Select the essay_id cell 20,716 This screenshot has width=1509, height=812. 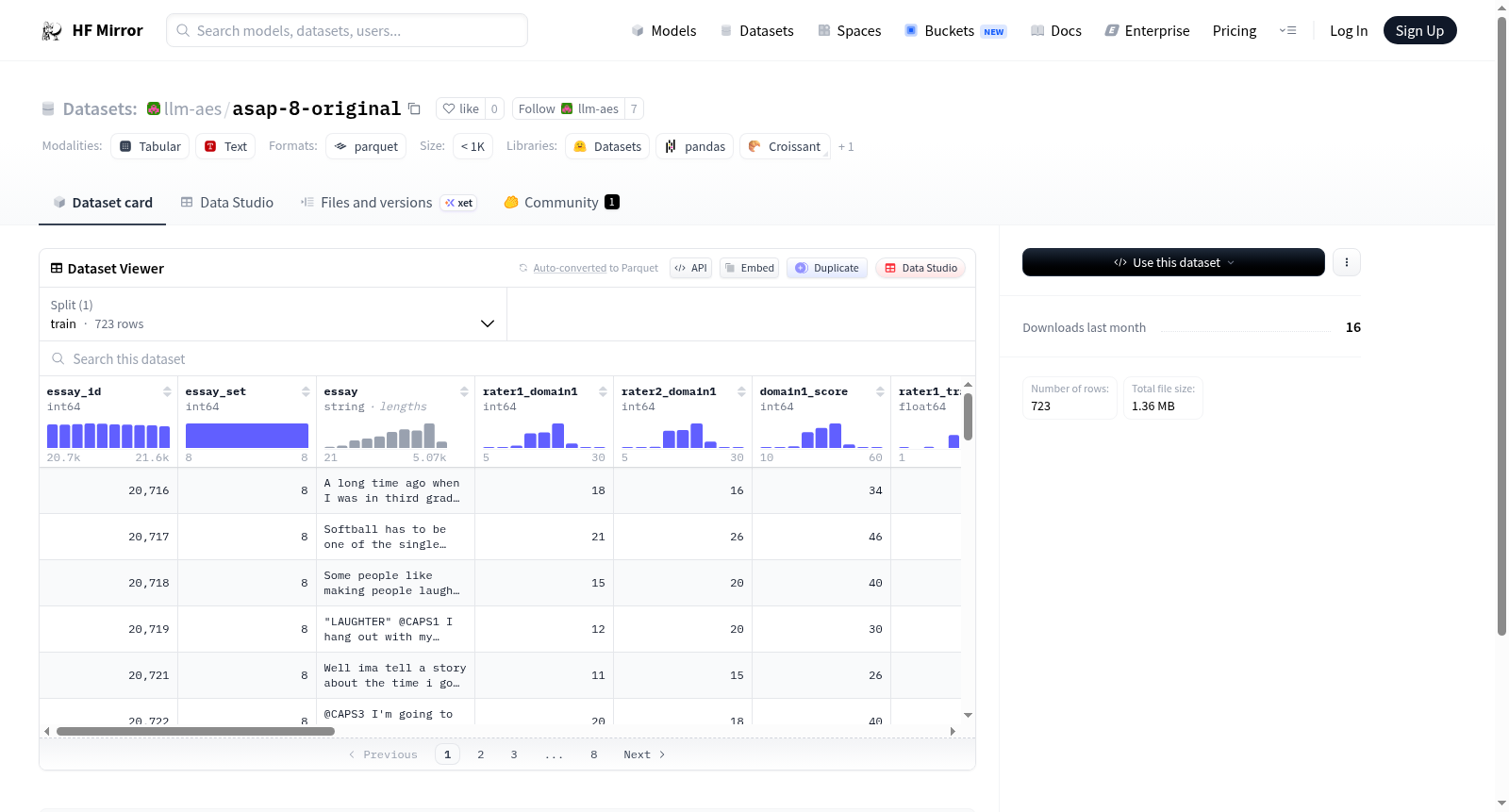[108, 490]
